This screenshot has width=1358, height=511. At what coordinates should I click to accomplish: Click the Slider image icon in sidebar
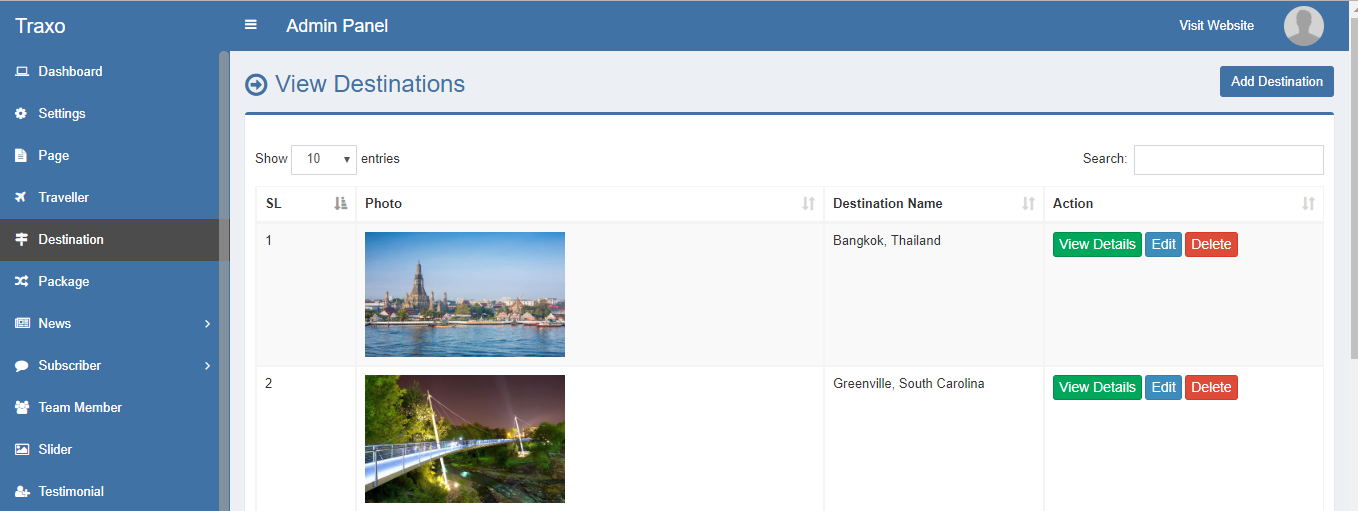[x=21, y=450]
